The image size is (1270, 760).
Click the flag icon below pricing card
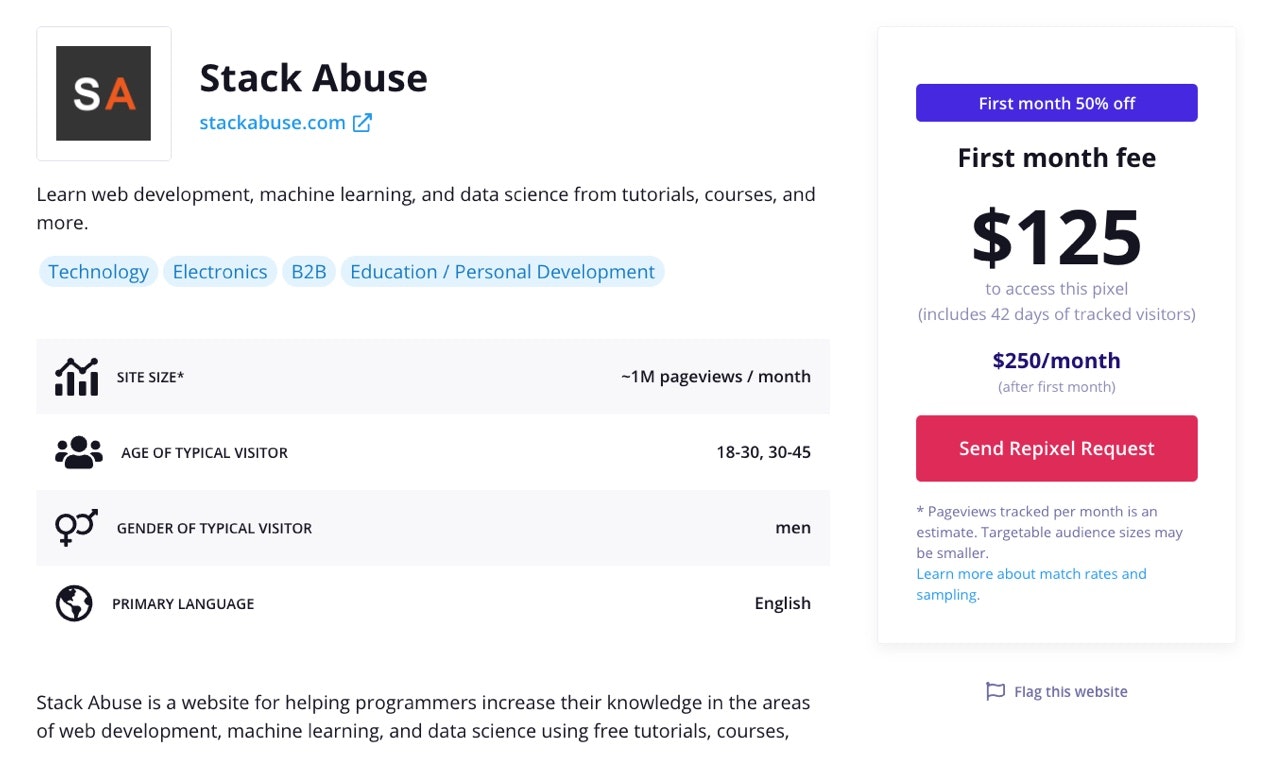(995, 691)
